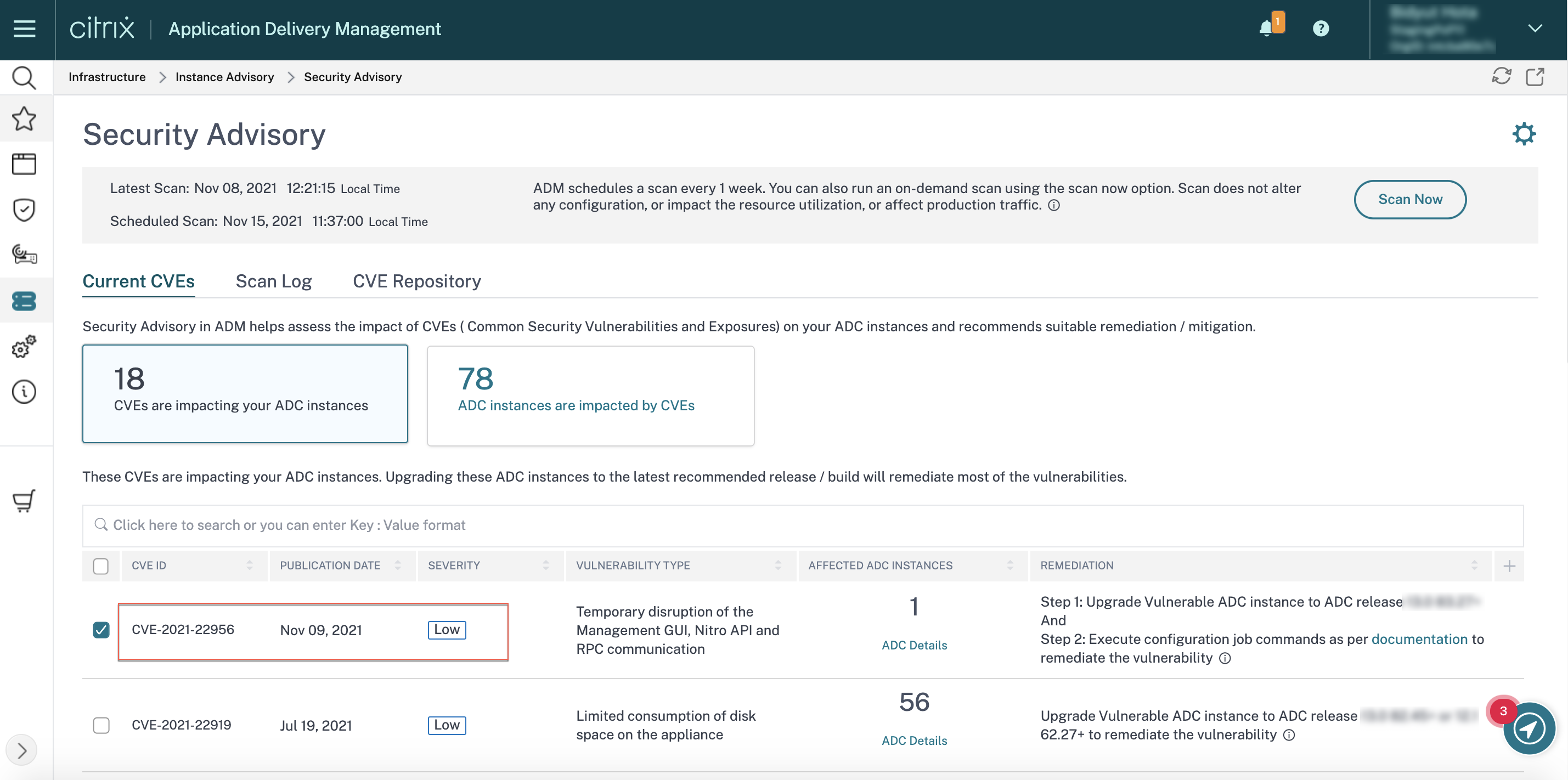Sort by Vulnerability Type column

tap(777, 566)
